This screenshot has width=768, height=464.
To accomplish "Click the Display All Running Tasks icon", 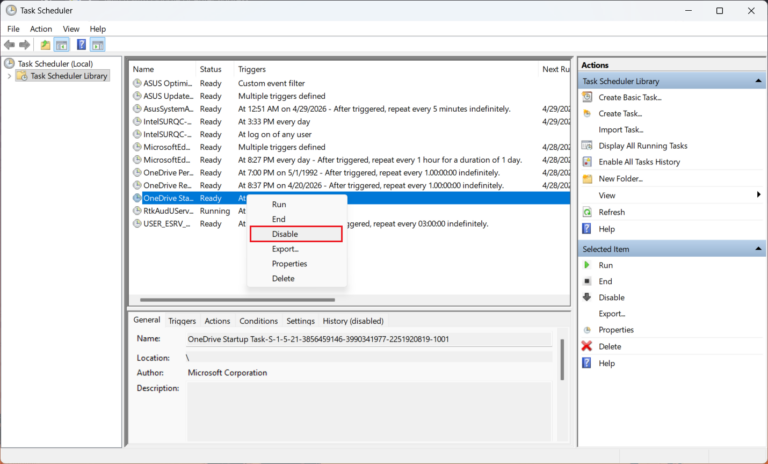I will [x=587, y=146].
